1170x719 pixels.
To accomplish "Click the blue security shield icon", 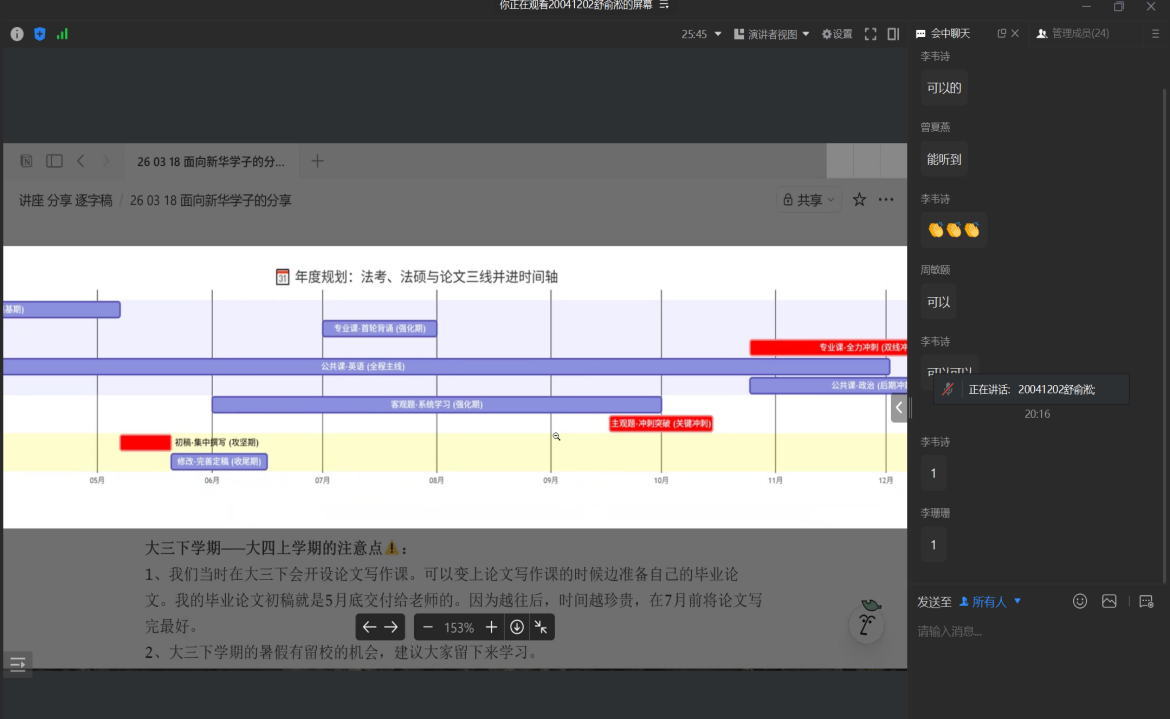I will point(40,34).
